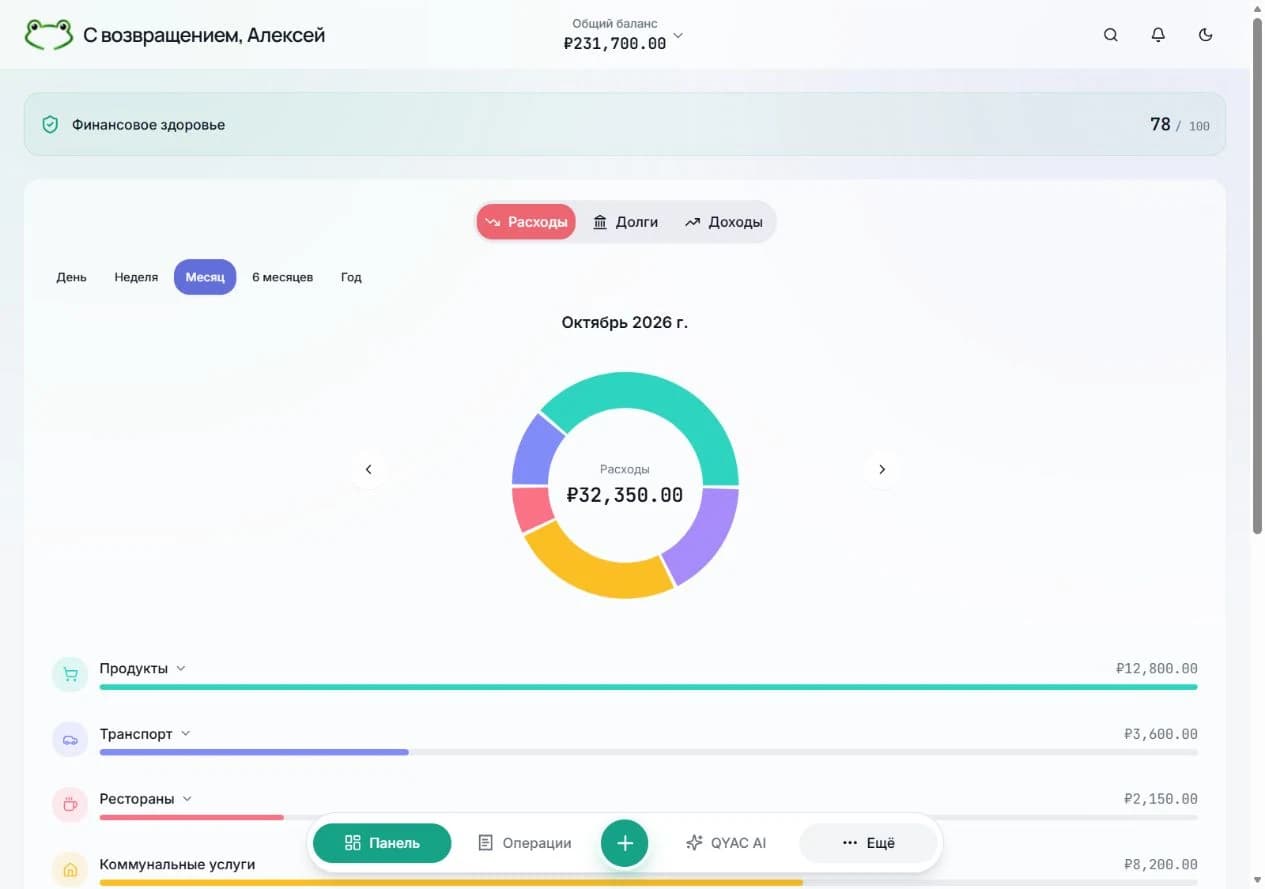Click the ₽8,200.00 Коммунальные услуги amount
This screenshot has height=889, width=1265.
pyautogui.click(x=1161, y=864)
